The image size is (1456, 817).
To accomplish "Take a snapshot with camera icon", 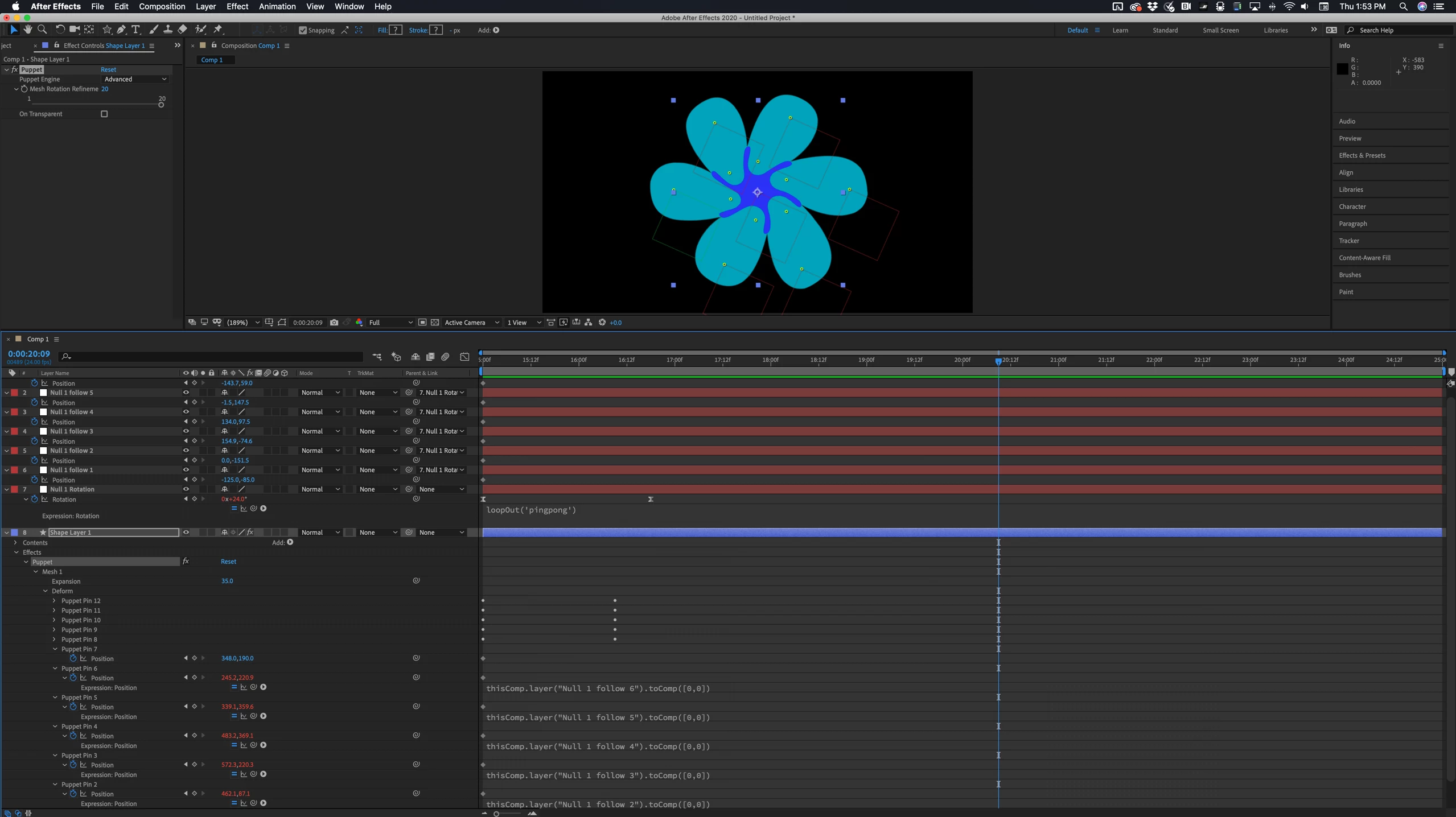I will coord(334,323).
